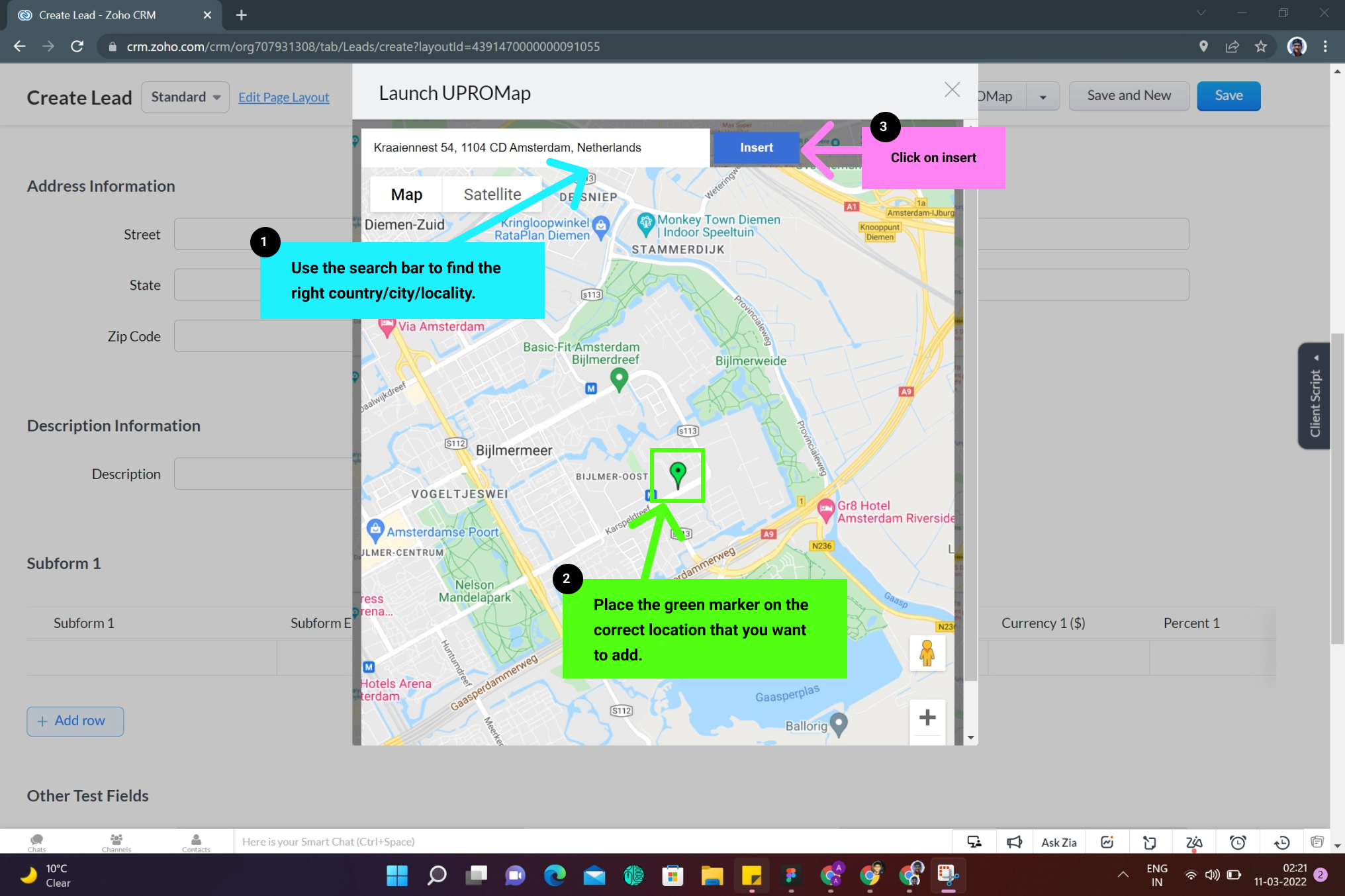Open the Chats icon in the bottom bar
This screenshot has height=896, width=1345.
click(x=36, y=842)
